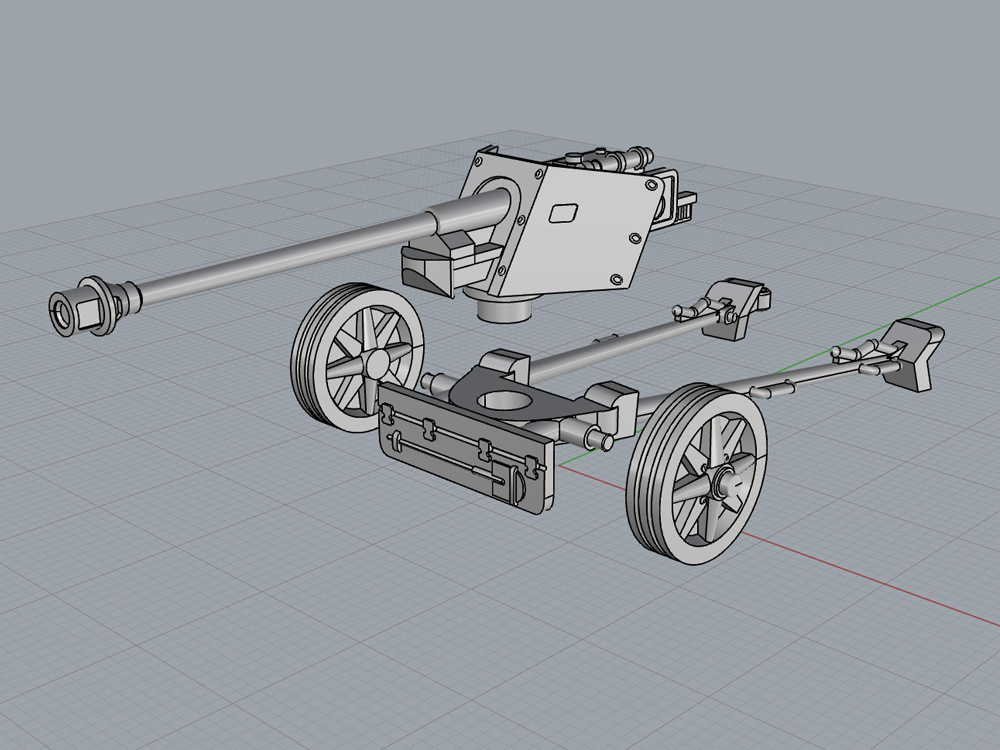The image size is (1000, 750).
Task: Select the front wheel nearest the viewer
Action: [696, 474]
